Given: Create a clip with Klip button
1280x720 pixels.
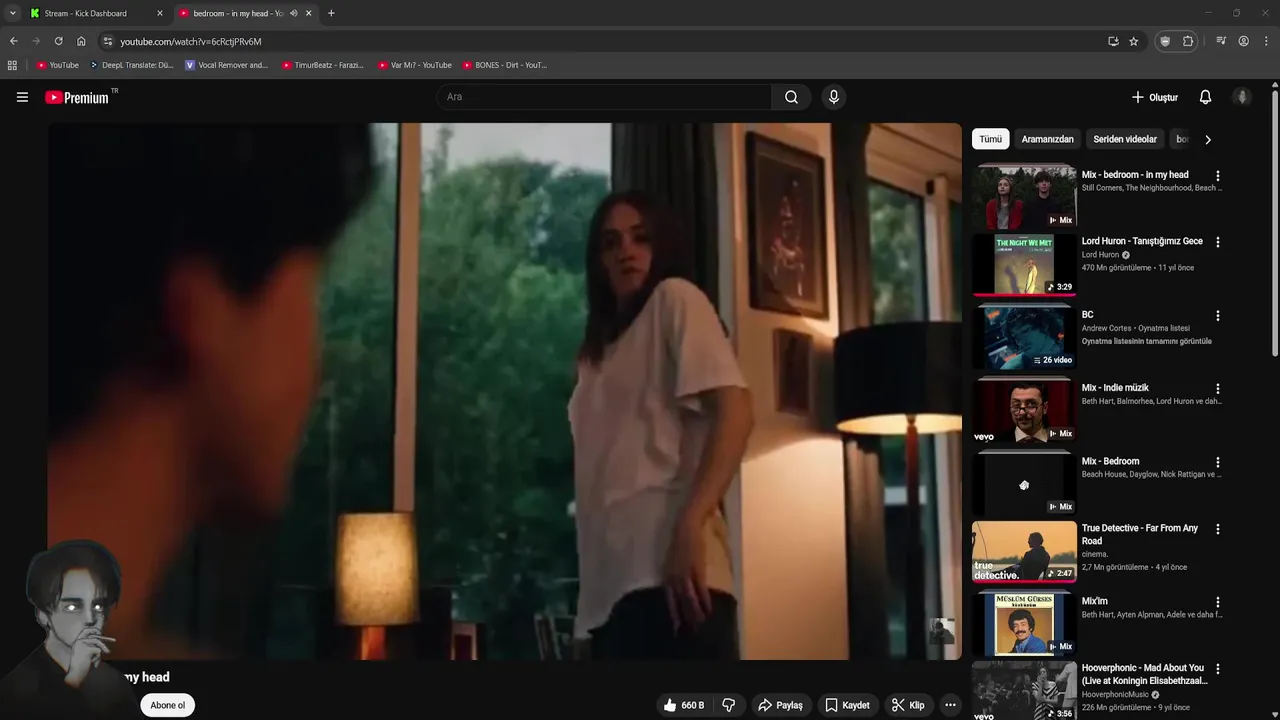Looking at the screenshot, I should click(908, 705).
